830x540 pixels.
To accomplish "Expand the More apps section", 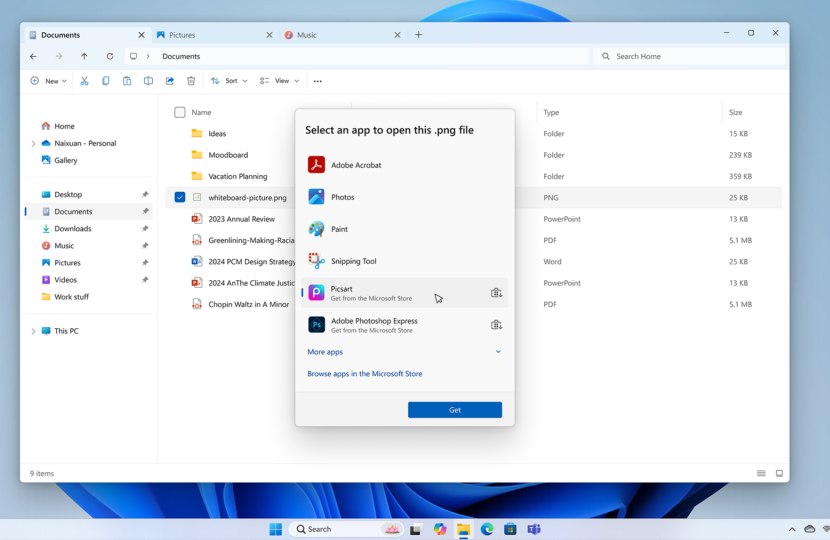I will click(404, 352).
